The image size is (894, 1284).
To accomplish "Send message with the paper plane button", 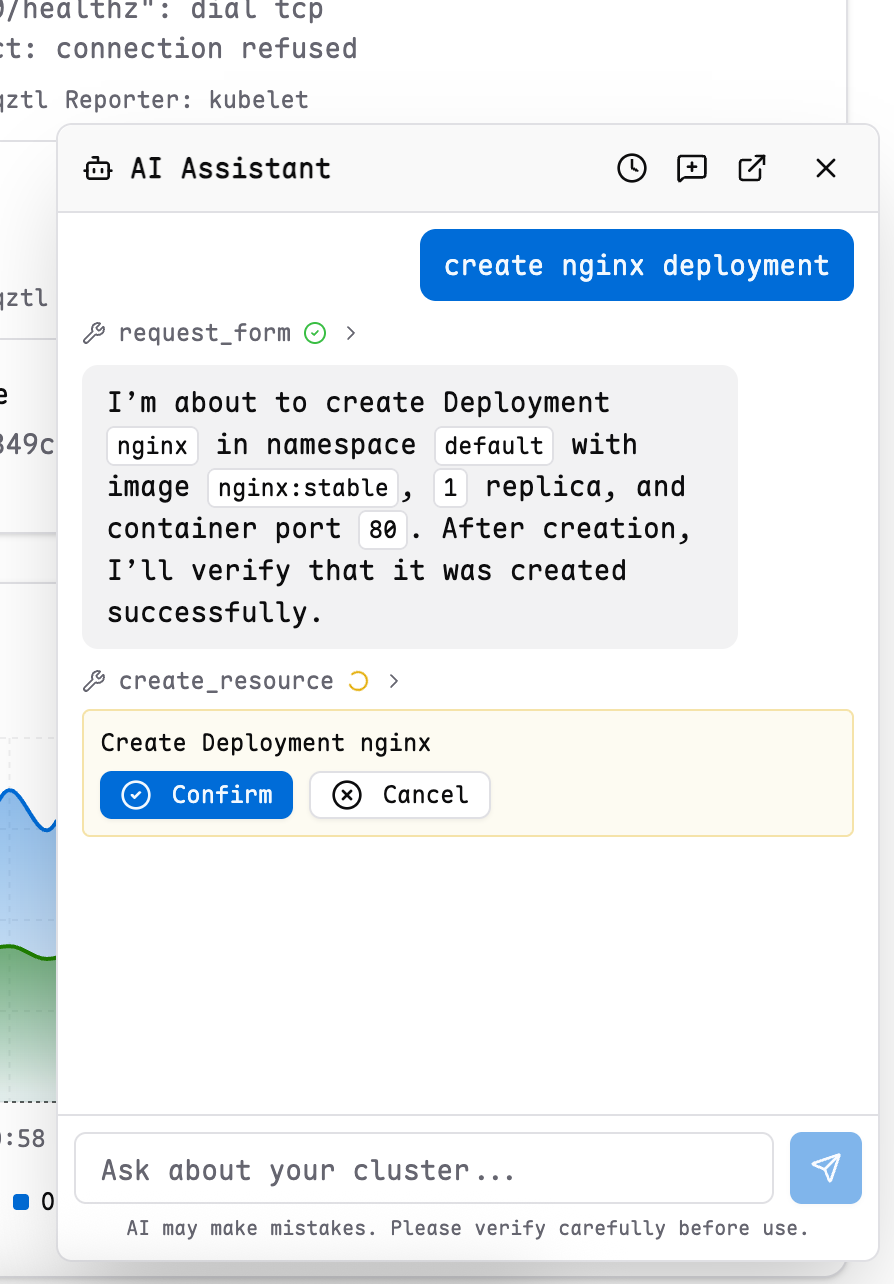I will (825, 1167).
